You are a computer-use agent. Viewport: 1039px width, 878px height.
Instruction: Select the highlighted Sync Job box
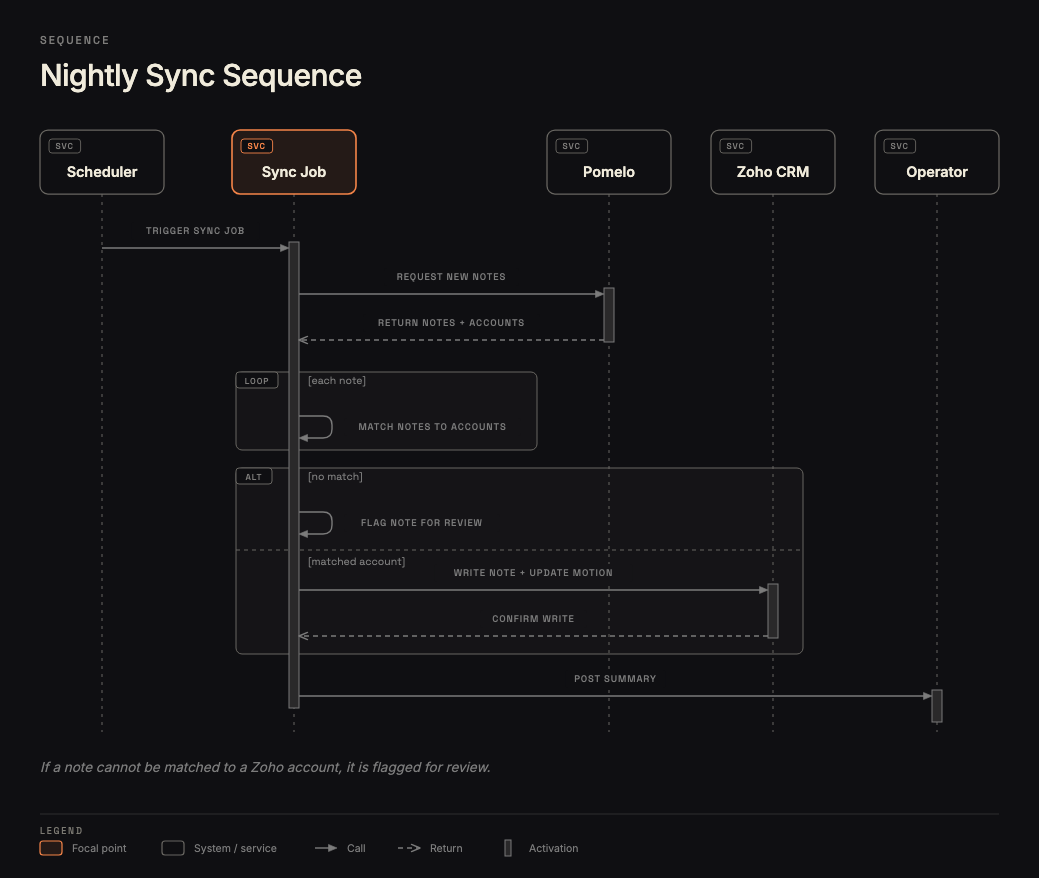(294, 162)
